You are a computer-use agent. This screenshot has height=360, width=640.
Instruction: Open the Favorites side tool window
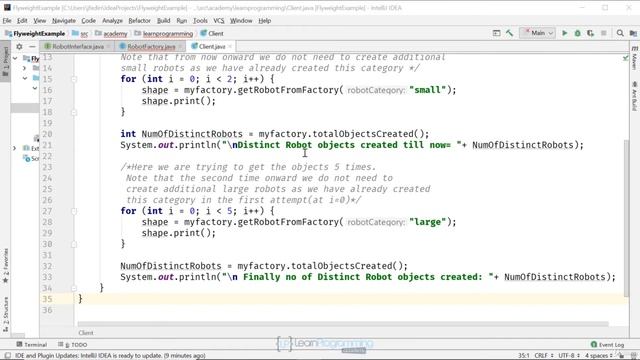(x=5, y=265)
